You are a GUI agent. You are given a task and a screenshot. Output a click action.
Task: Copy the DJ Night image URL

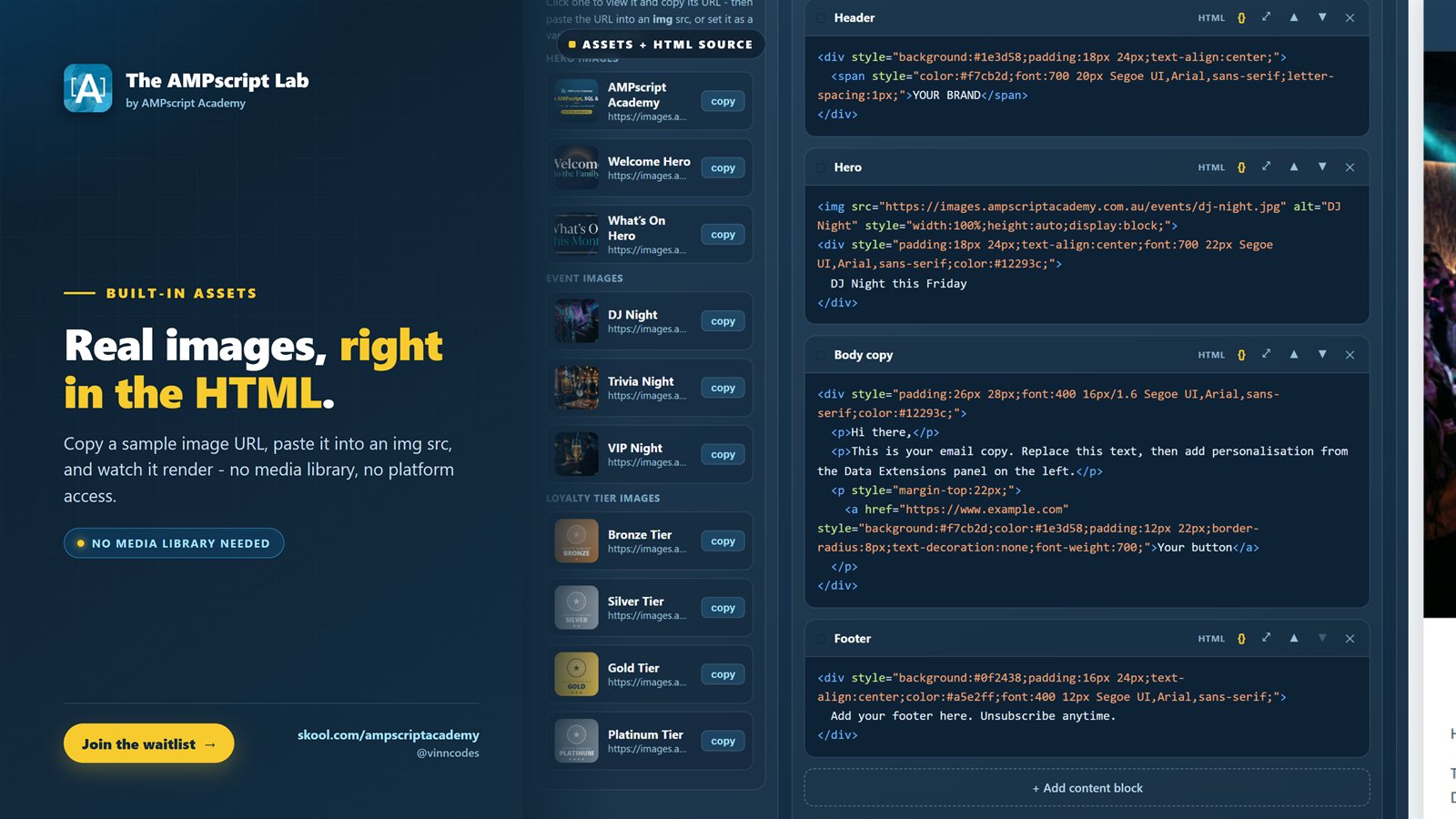(x=723, y=321)
